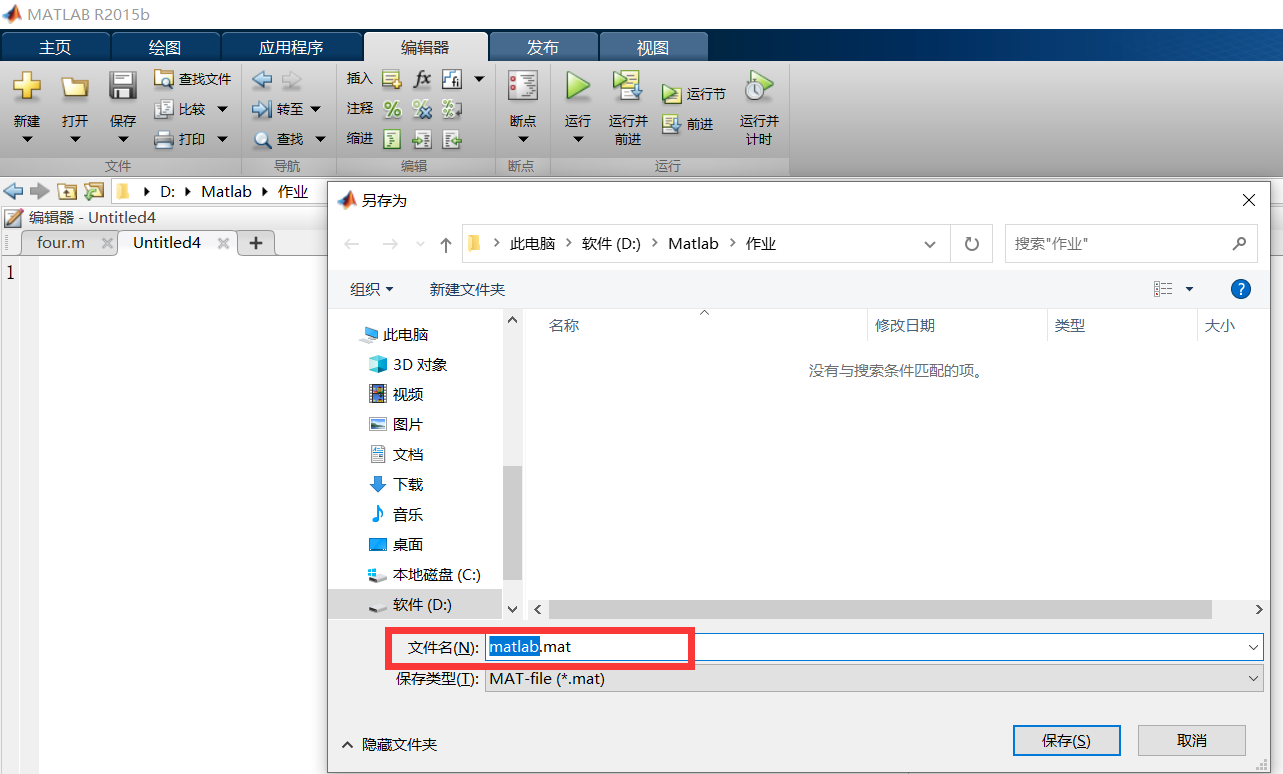Expand the Compare (比较) dropdown arrow
The width and height of the screenshot is (1283, 774).
222,109
